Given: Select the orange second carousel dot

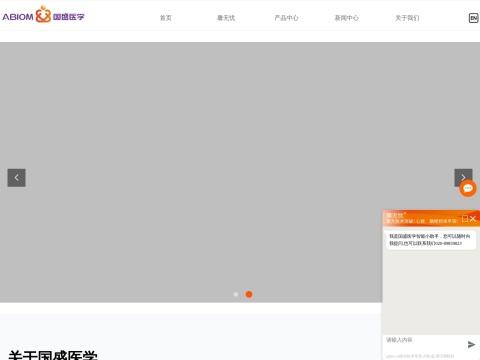Looking at the screenshot, I should click(249, 294).
